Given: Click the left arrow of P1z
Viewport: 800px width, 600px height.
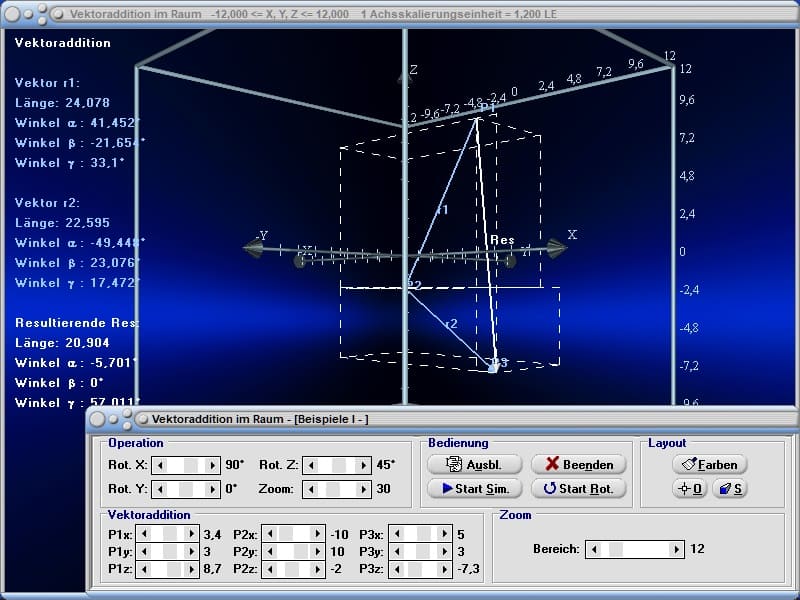Looking at the screenshot, I should tap(144, 569).
